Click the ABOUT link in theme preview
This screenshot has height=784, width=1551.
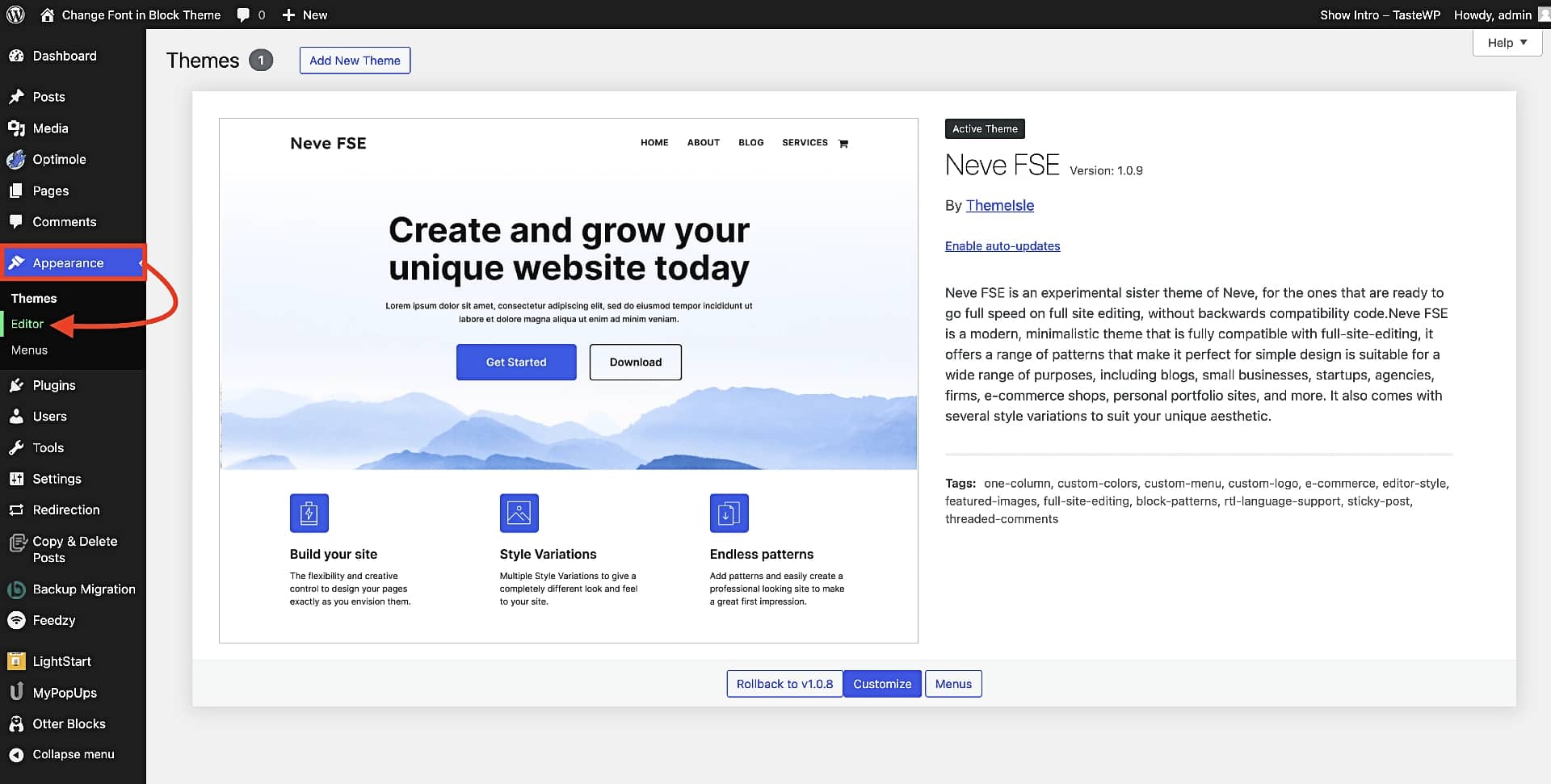[x=704, y=142]
